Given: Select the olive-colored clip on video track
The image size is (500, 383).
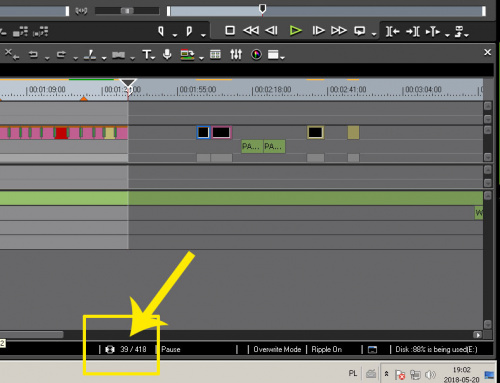Looking at the screenshot, I should (353, 132).
